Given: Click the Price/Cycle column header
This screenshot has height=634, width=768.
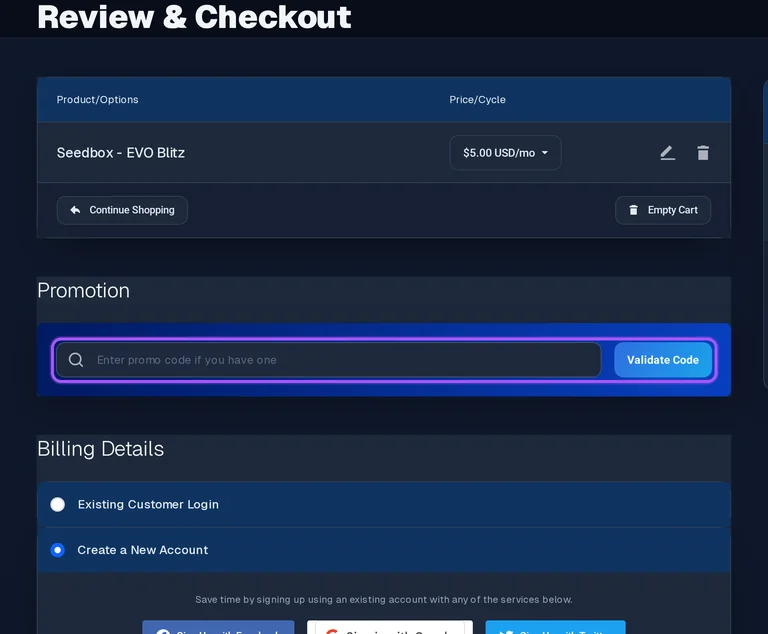Looking at the screenshot, I should 478,99.
